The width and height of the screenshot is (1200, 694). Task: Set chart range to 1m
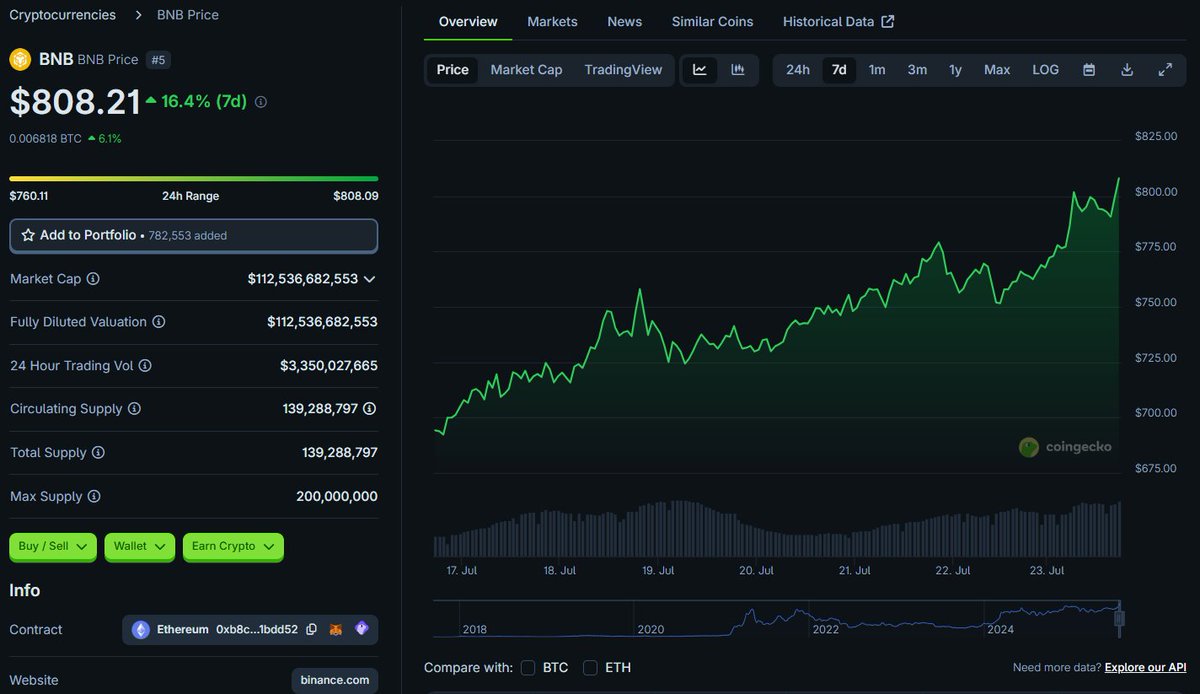(877, 70)
